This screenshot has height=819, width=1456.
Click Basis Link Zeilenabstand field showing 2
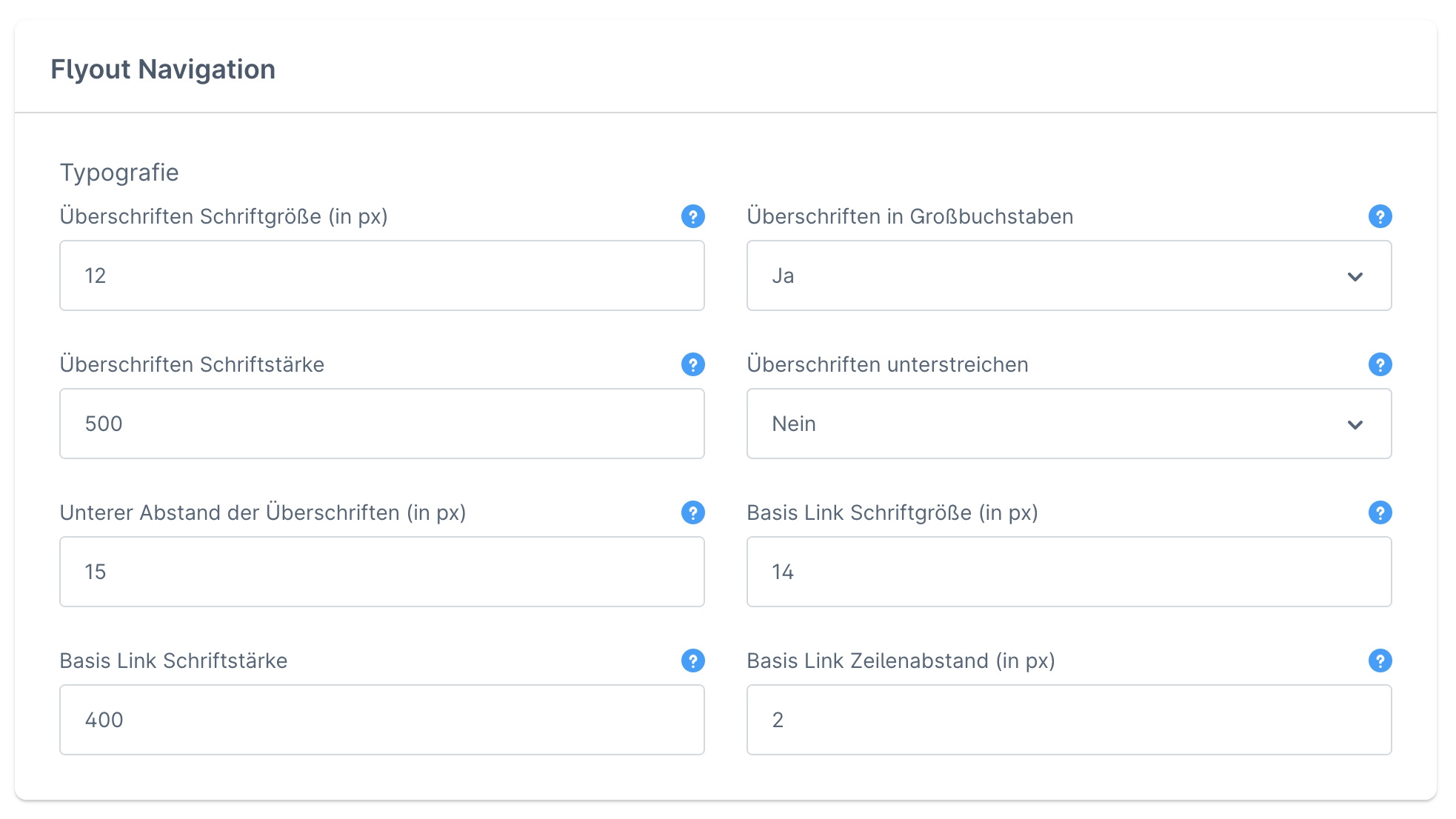click(1068, 720)
